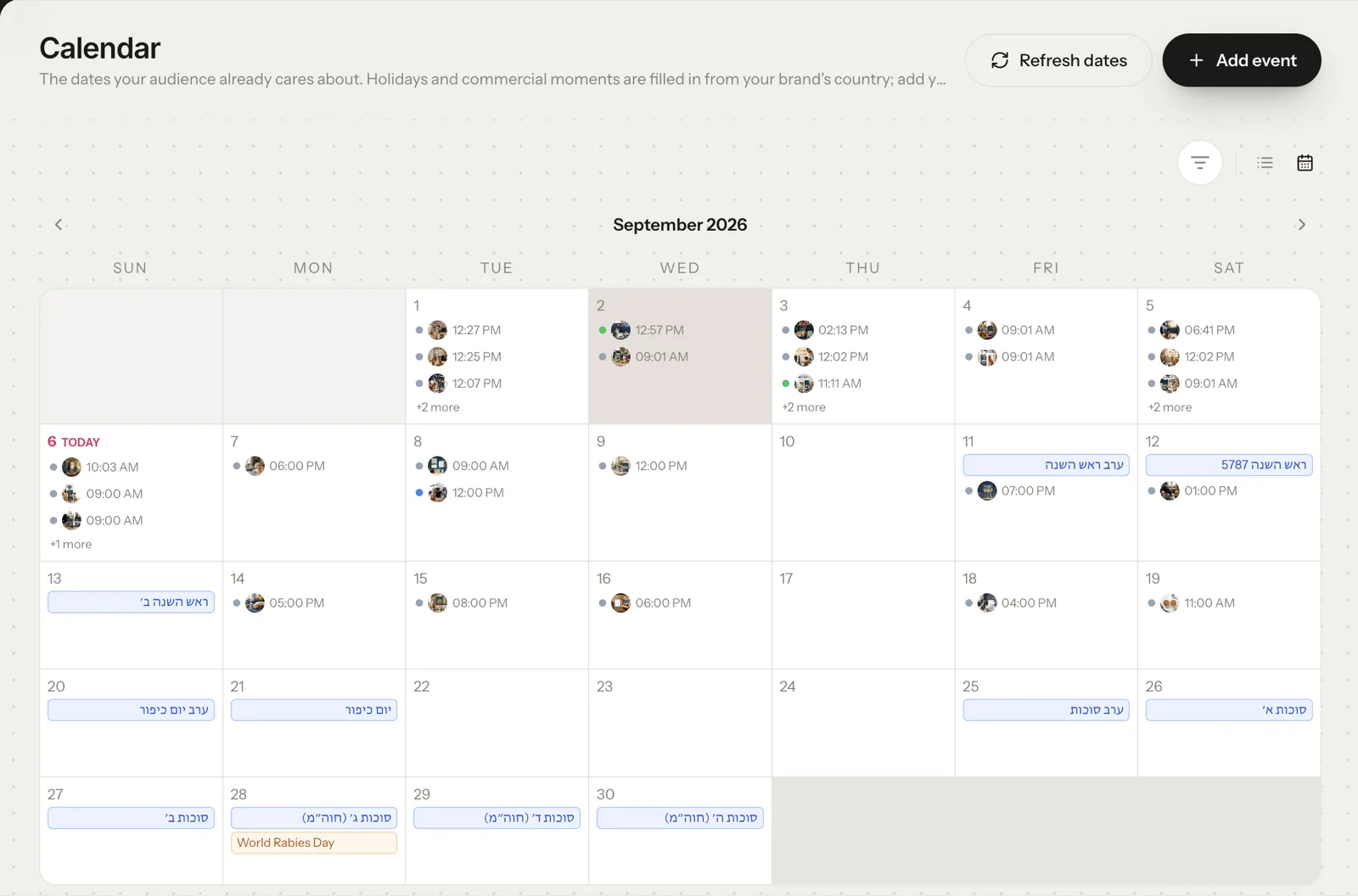Select the holiday event on September 29

[x=497, y=818]
